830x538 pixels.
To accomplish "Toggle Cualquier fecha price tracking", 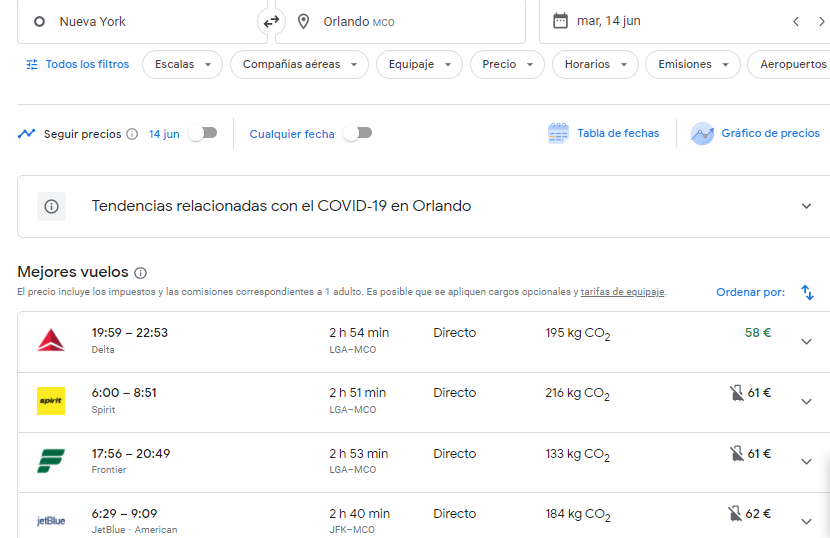I will [358, 133].
